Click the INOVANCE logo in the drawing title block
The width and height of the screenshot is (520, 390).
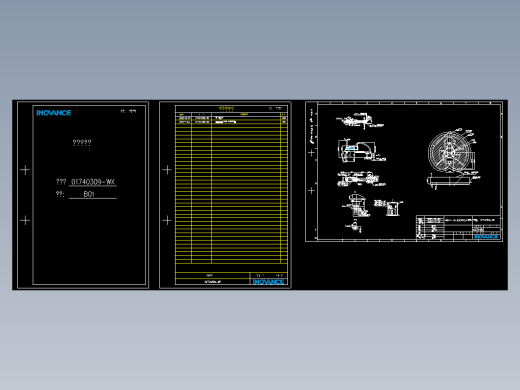[486, 237]
